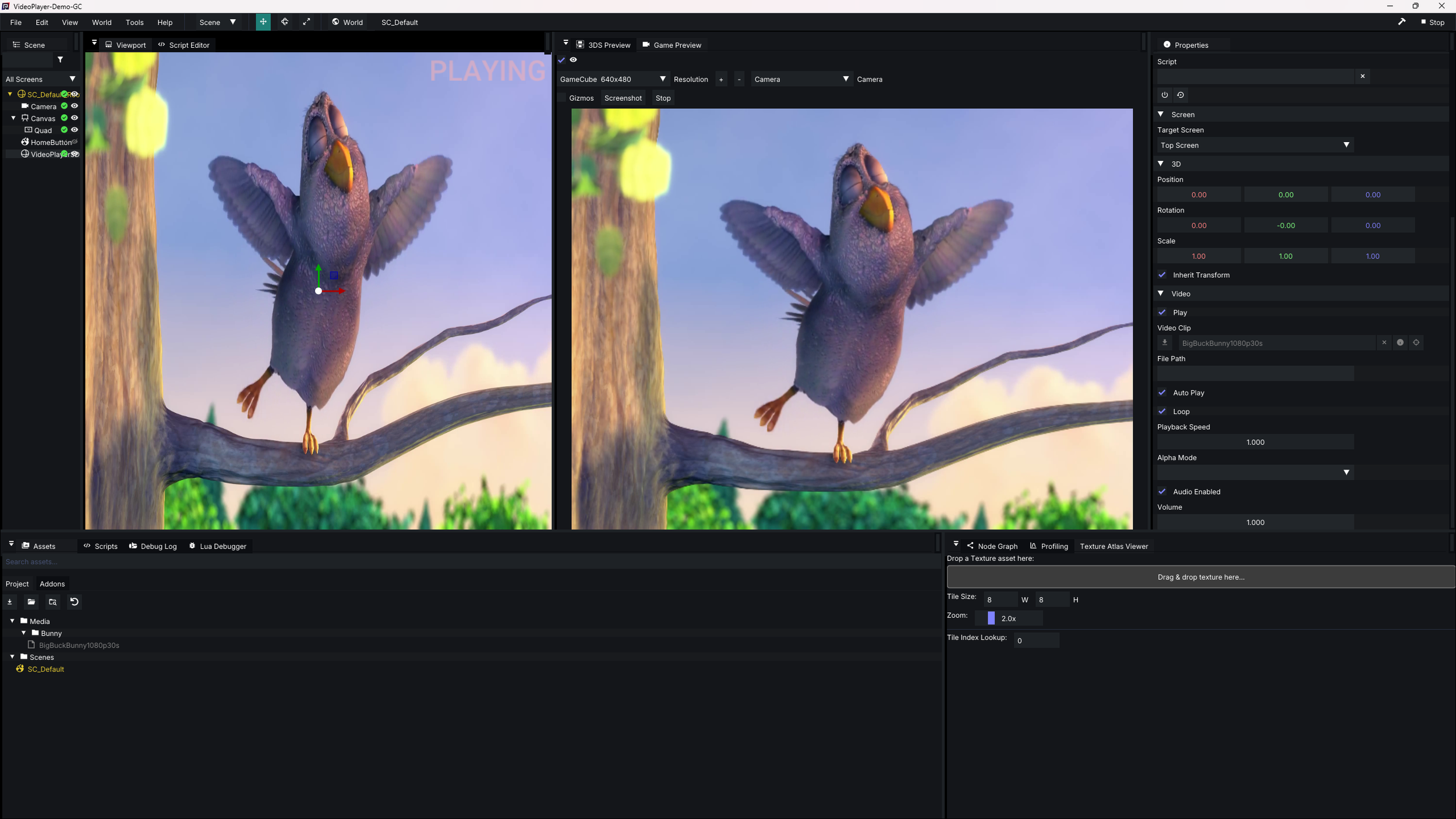The image size is (1456, 819).
Task: Toggle Quad node visibility eye
Action: click(75, 130)
